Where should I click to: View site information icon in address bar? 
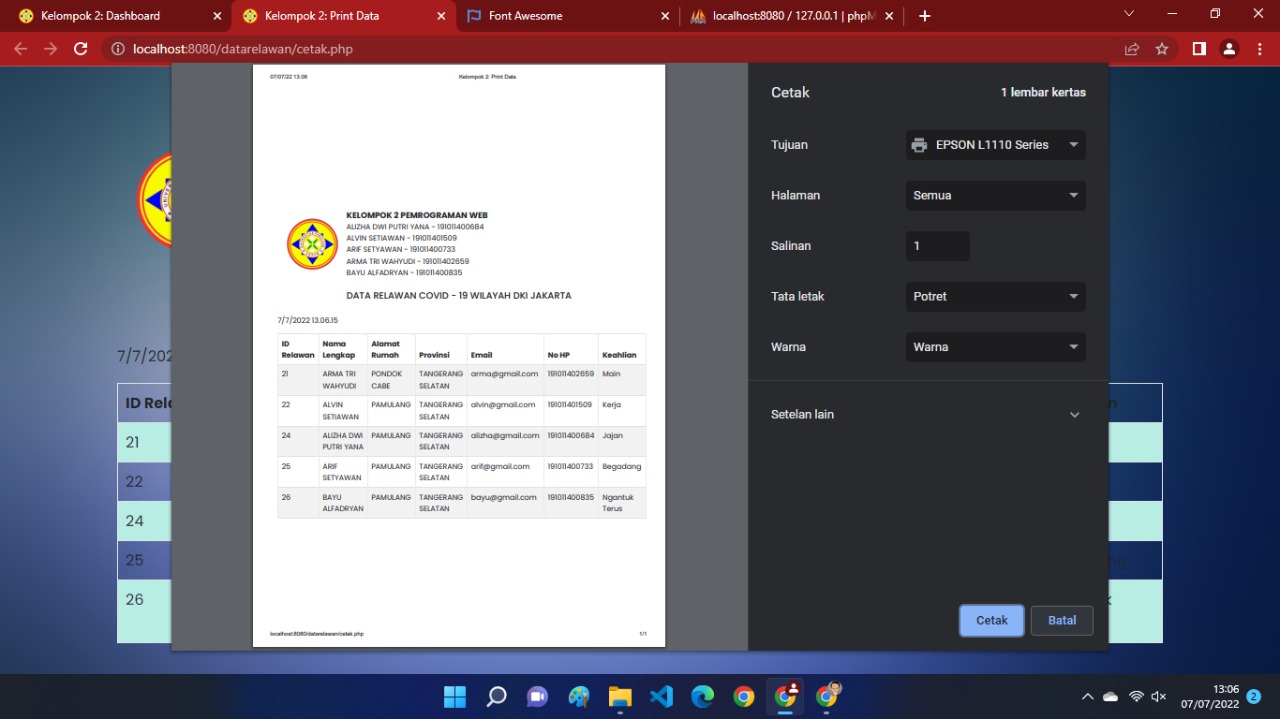117,47
